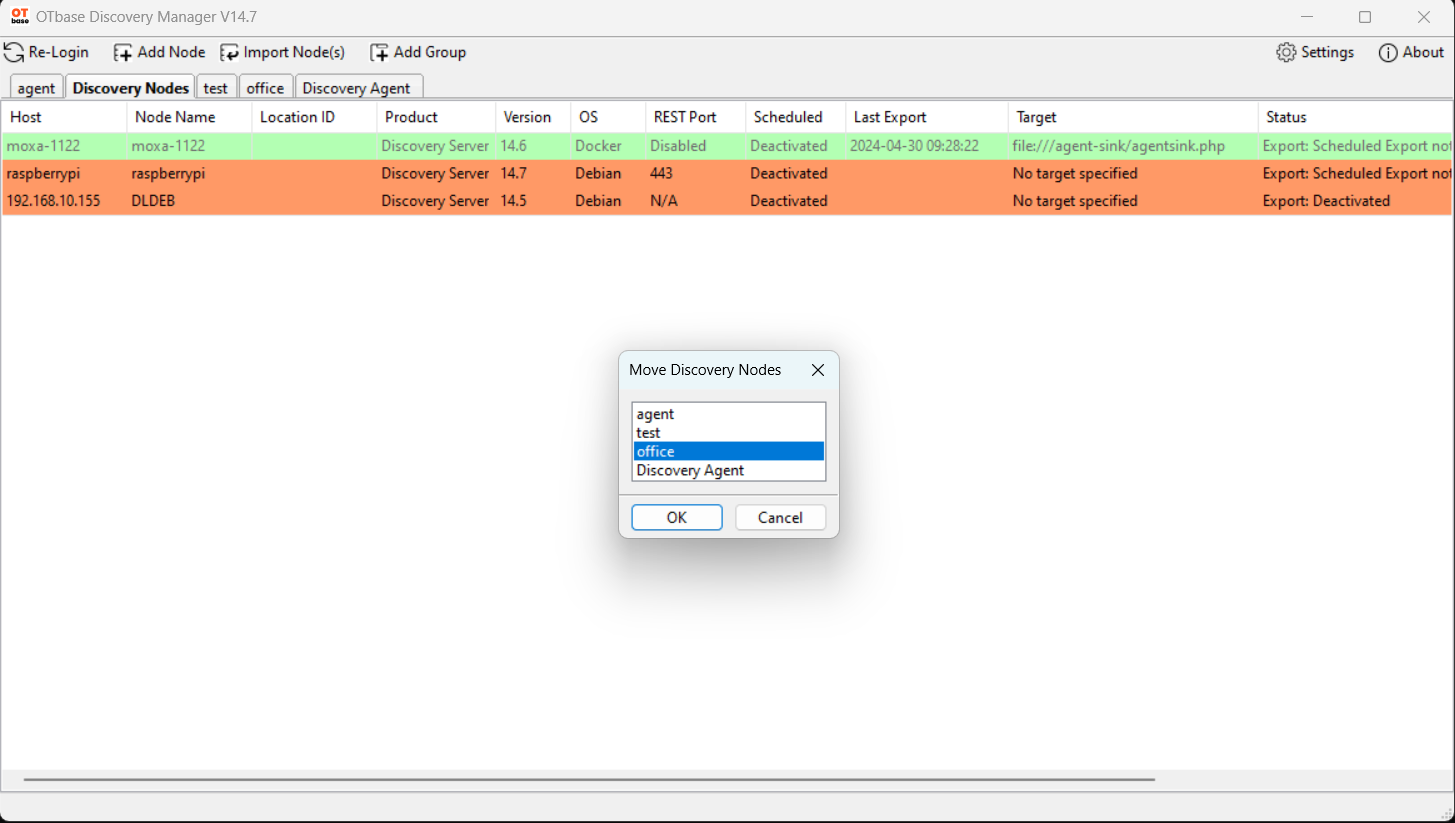Viewport: 1455px width, 823px height.
Task: Select agent in the group list
Action: tap(729, 414)
